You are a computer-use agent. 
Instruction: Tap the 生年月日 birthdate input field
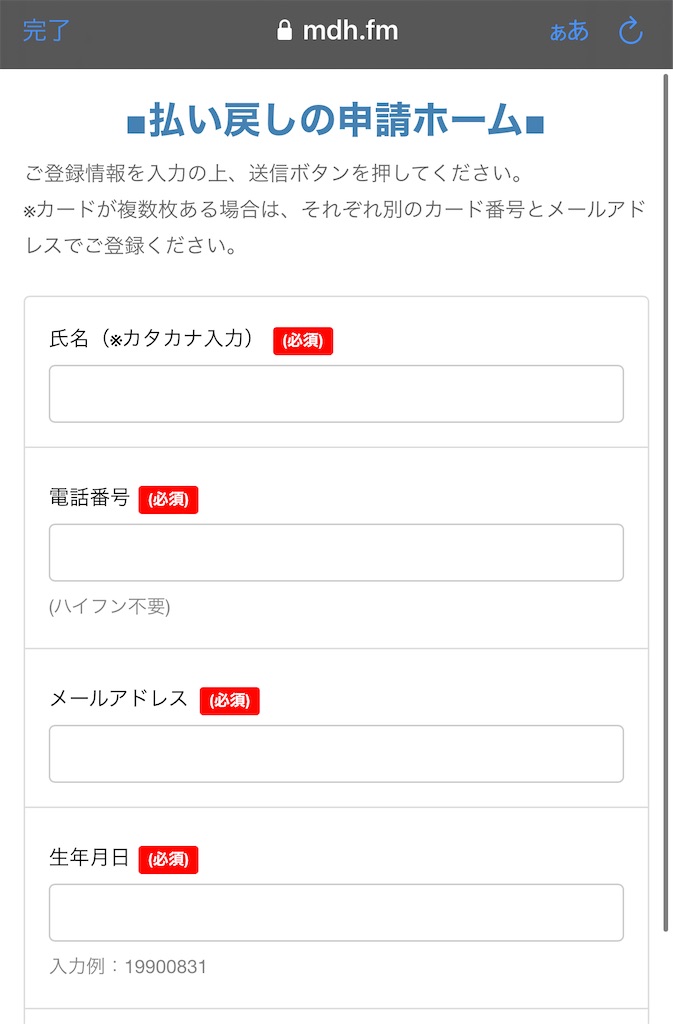336,911
